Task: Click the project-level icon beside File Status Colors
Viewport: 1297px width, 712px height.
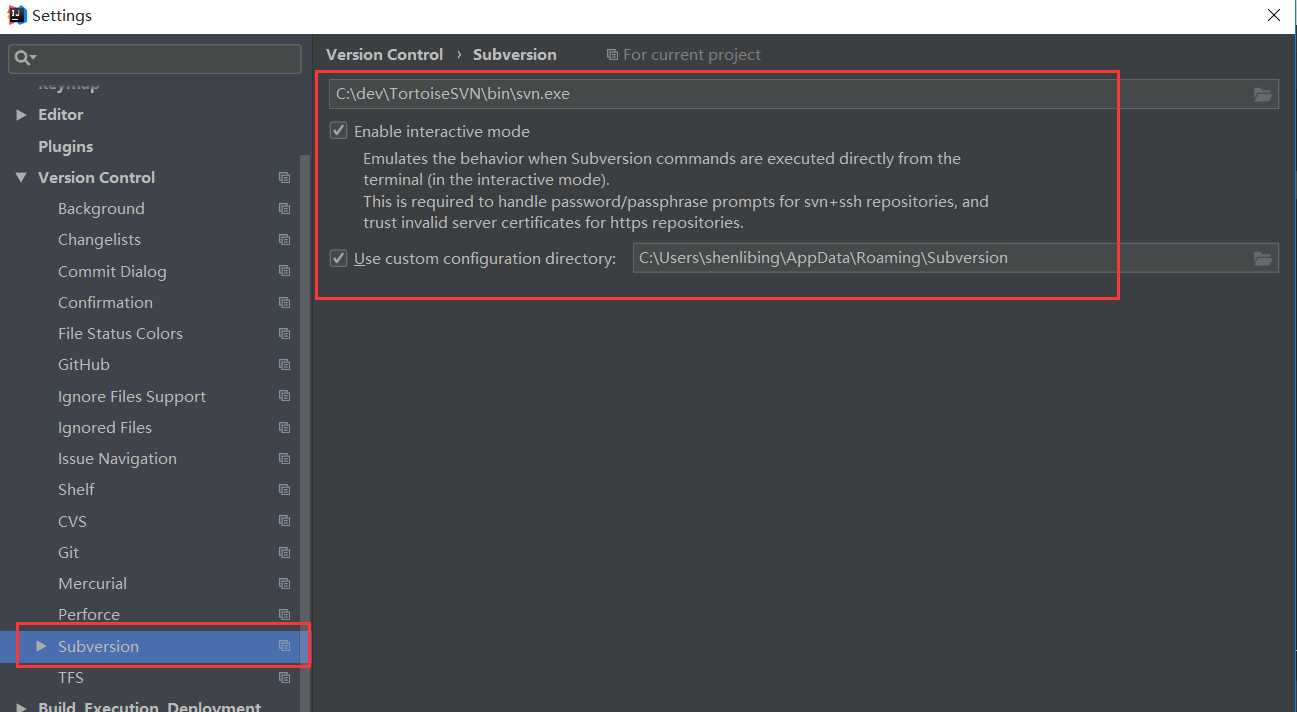Action: point(284,333)
